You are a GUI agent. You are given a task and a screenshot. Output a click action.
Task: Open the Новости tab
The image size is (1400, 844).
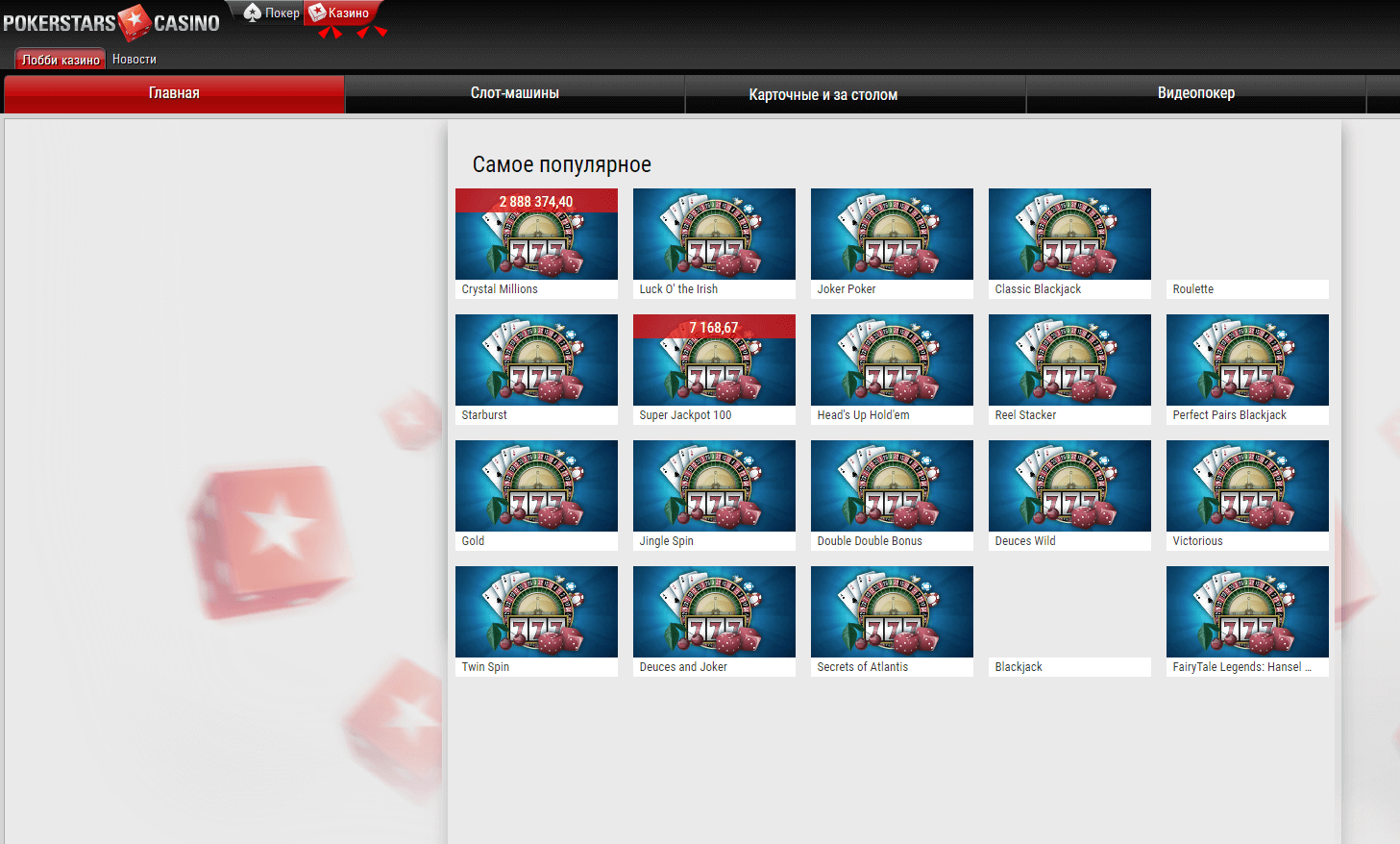click(x=135, y=60)
